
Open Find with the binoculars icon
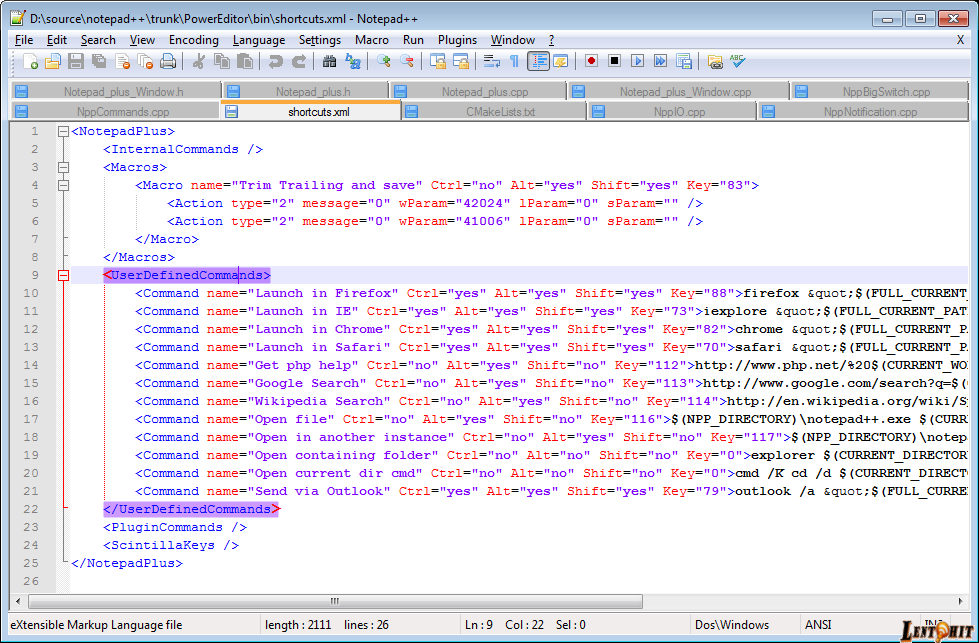point(329,61)
